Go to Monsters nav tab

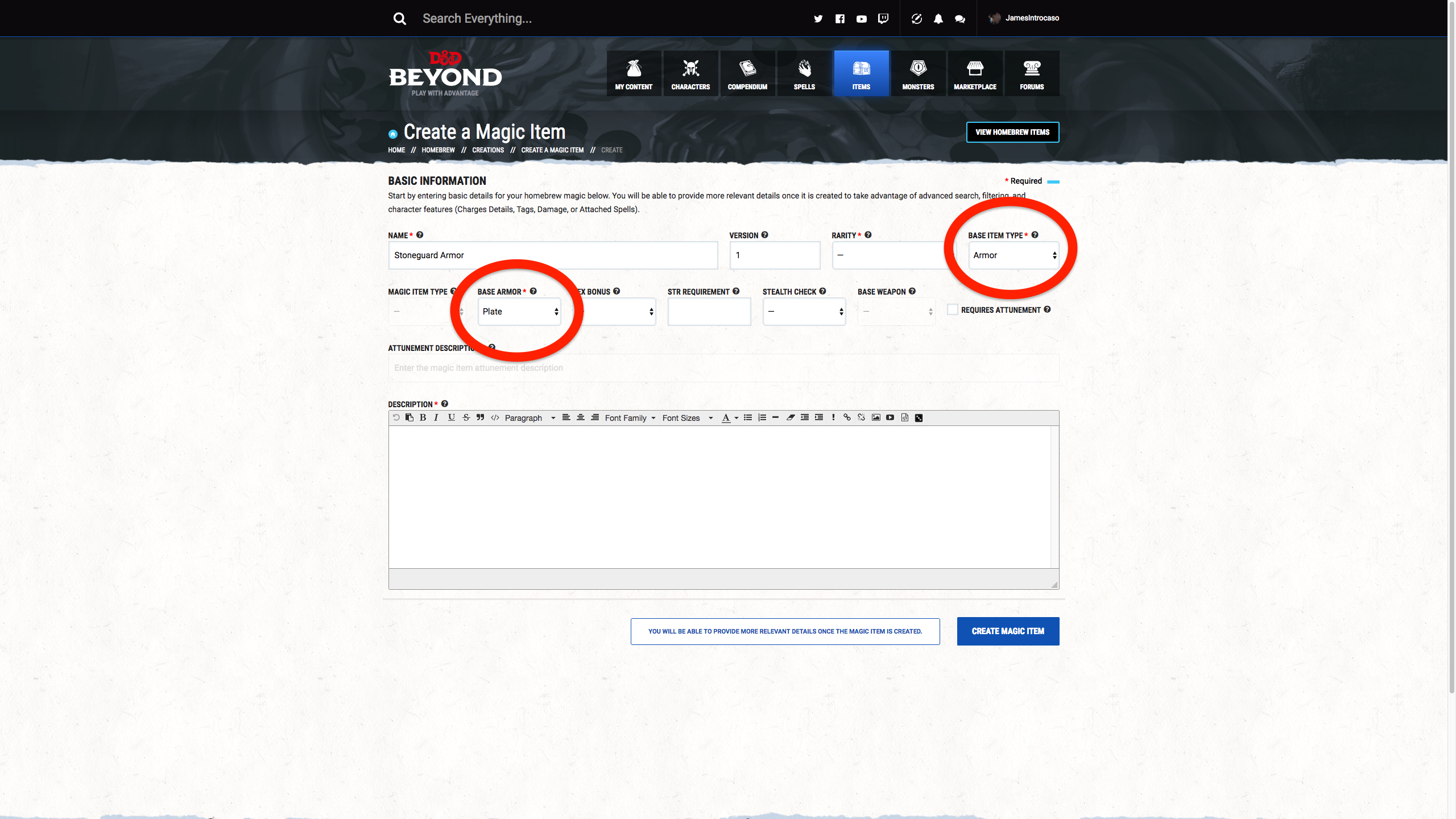[918, 73]
